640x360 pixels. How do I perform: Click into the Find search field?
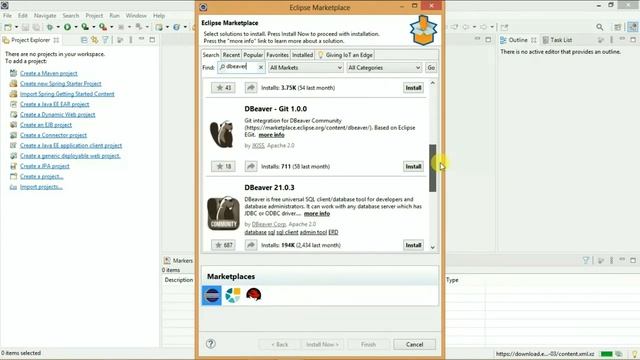(x=240, y=67)
